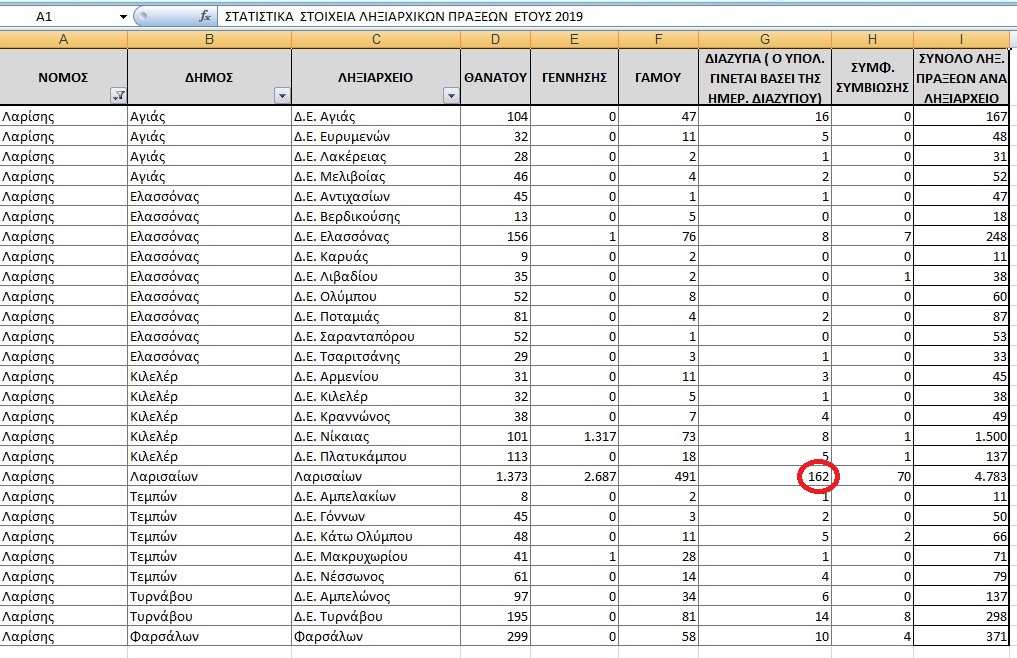1017x658 pixels.
Task: Click the ΘΑΝΑΤΟΥ header cell
Action: click(496, 77)
